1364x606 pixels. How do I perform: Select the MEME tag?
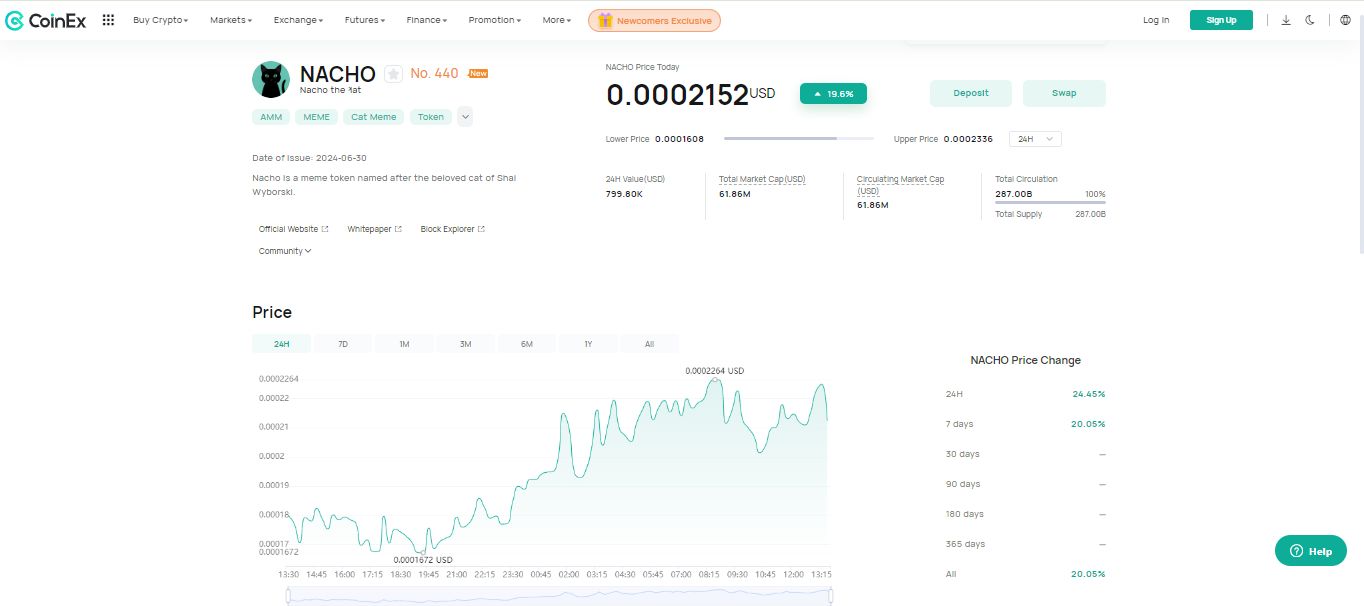click(317, 117)
